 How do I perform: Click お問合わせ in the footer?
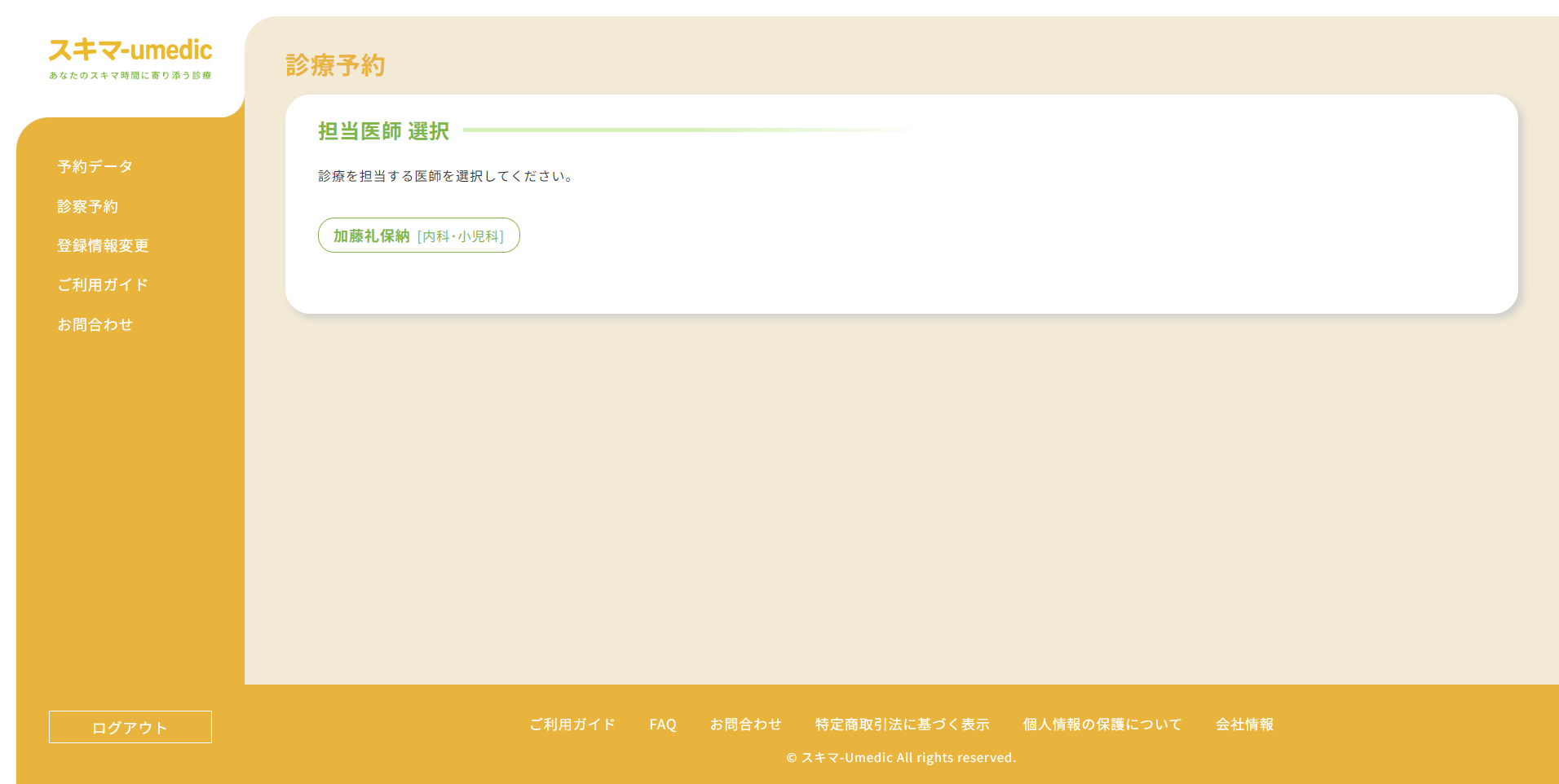click(746, 724)
